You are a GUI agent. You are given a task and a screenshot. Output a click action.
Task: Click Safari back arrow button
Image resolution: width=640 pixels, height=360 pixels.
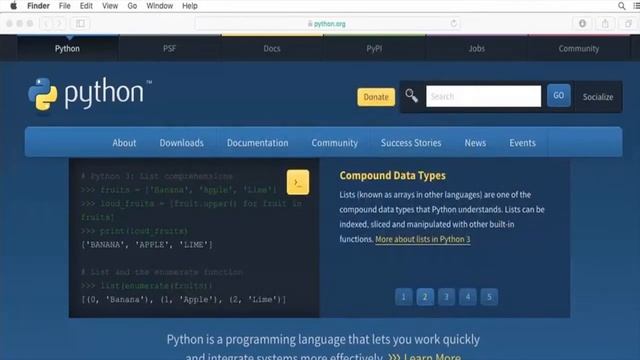pos(46,24)
